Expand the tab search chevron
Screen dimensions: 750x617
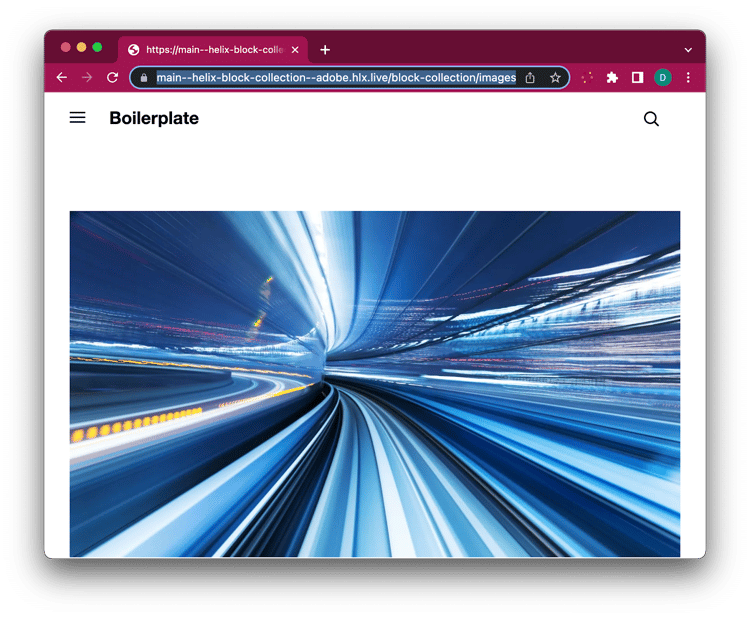(x=688, y=50)
